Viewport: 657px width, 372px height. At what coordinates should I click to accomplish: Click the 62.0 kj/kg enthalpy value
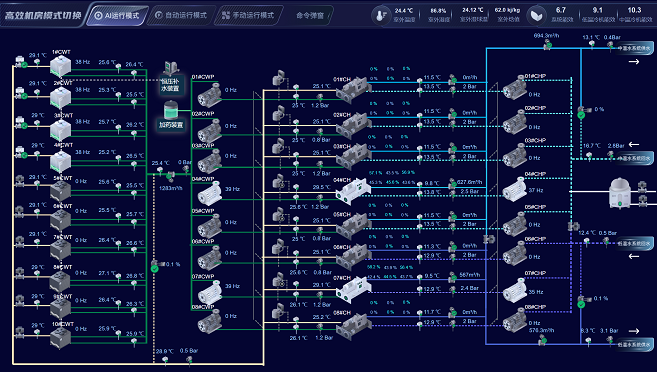[x=507, y=10]
